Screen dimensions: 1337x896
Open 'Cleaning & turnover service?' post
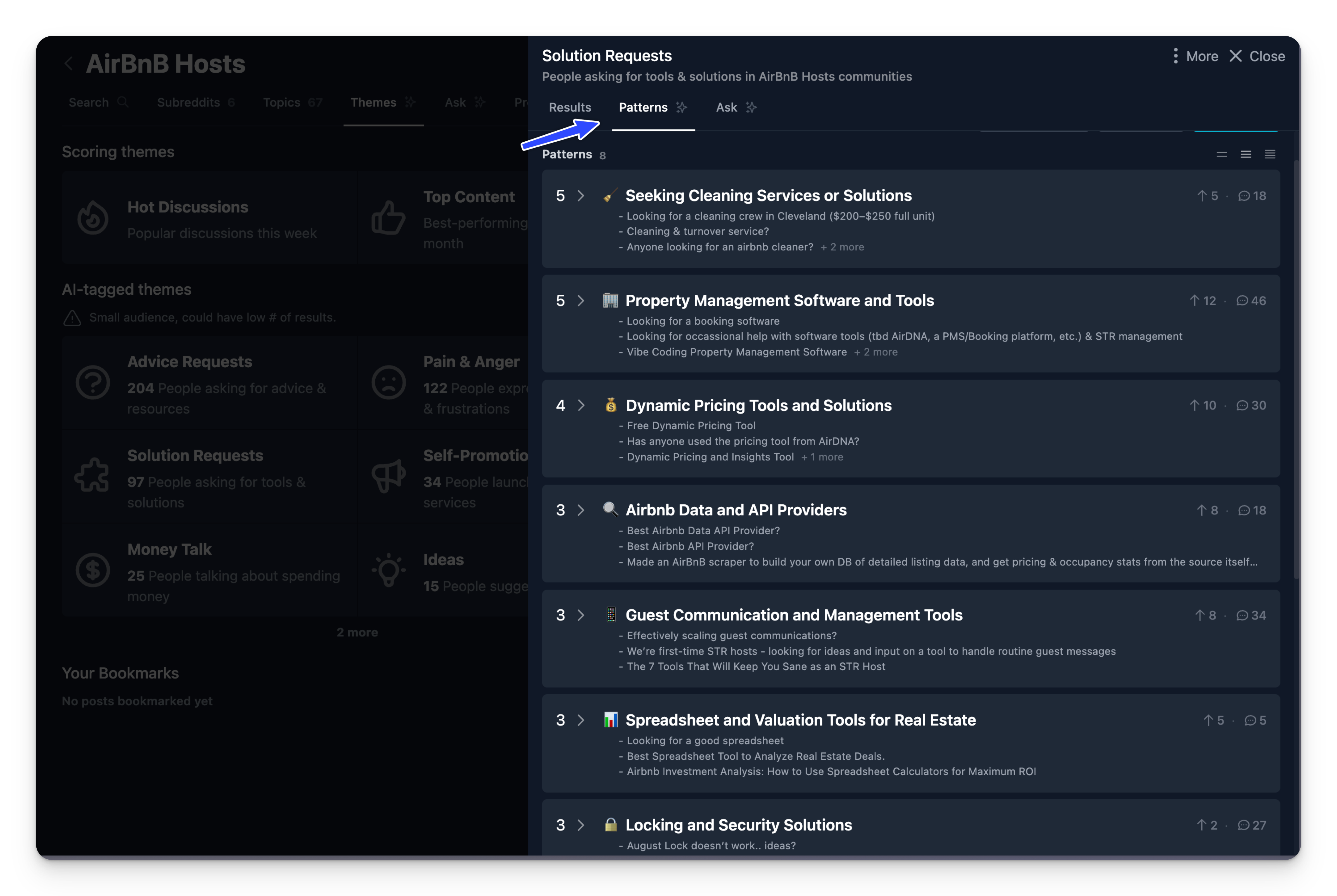click(698, 231)
